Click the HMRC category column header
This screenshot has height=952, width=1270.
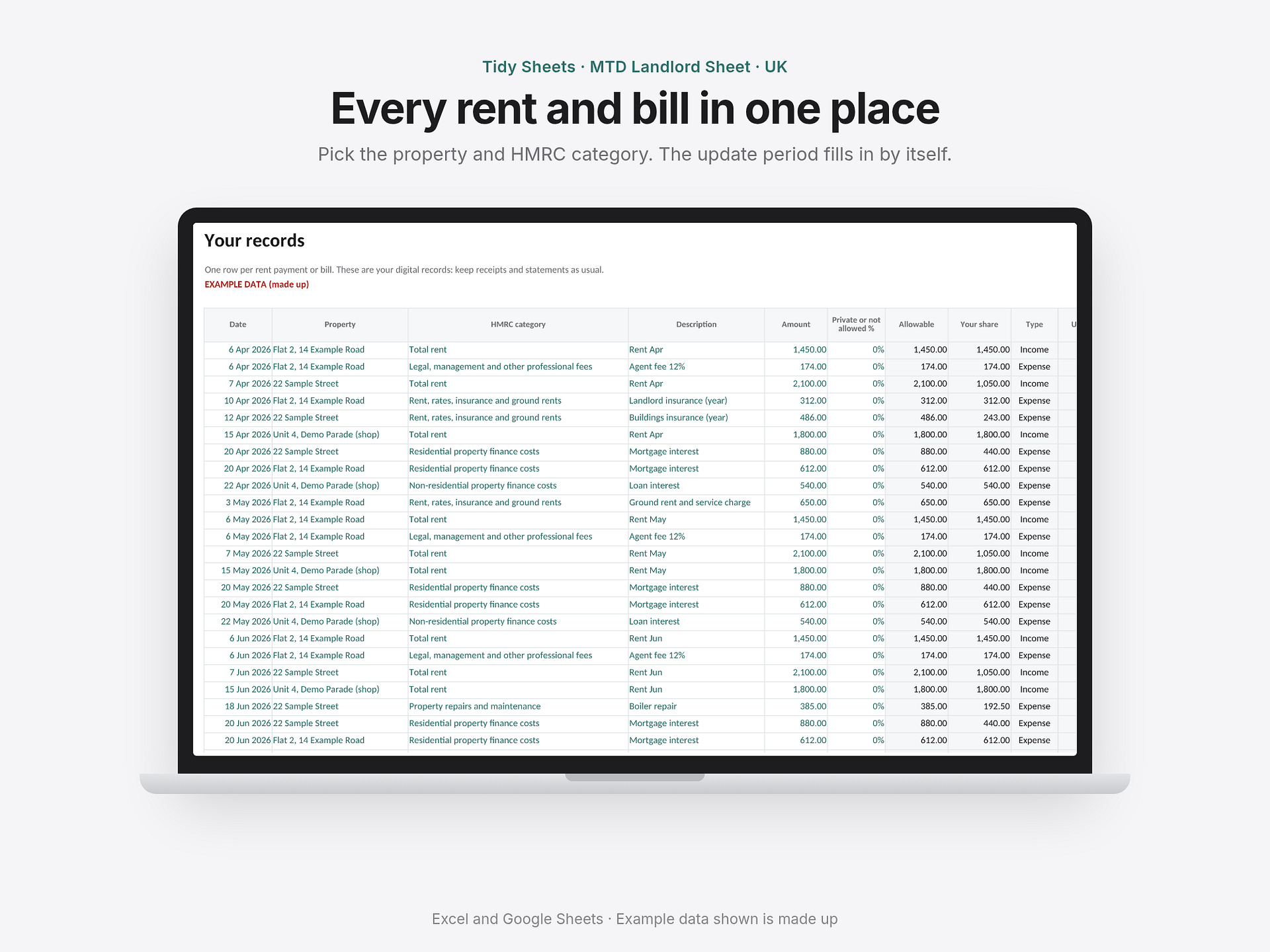(x=518, y=325)
